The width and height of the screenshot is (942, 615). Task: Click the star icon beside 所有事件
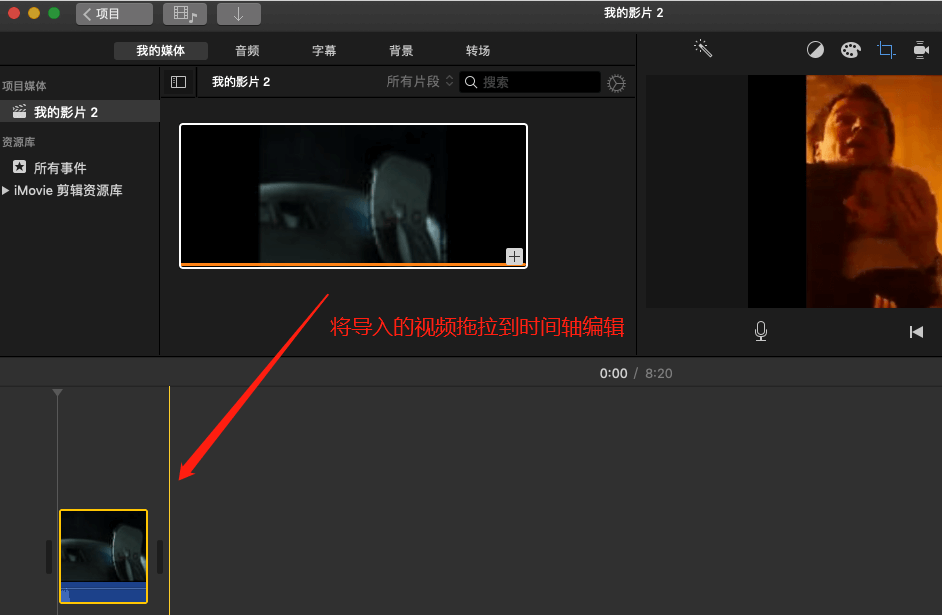pyautogui.click(x=20, y=167)
